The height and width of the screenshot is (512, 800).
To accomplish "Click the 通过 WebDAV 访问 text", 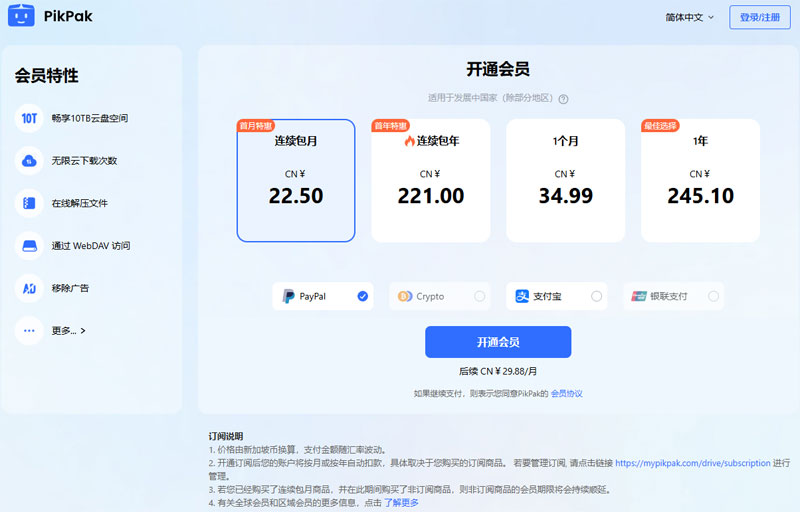I will click(91, 246).
